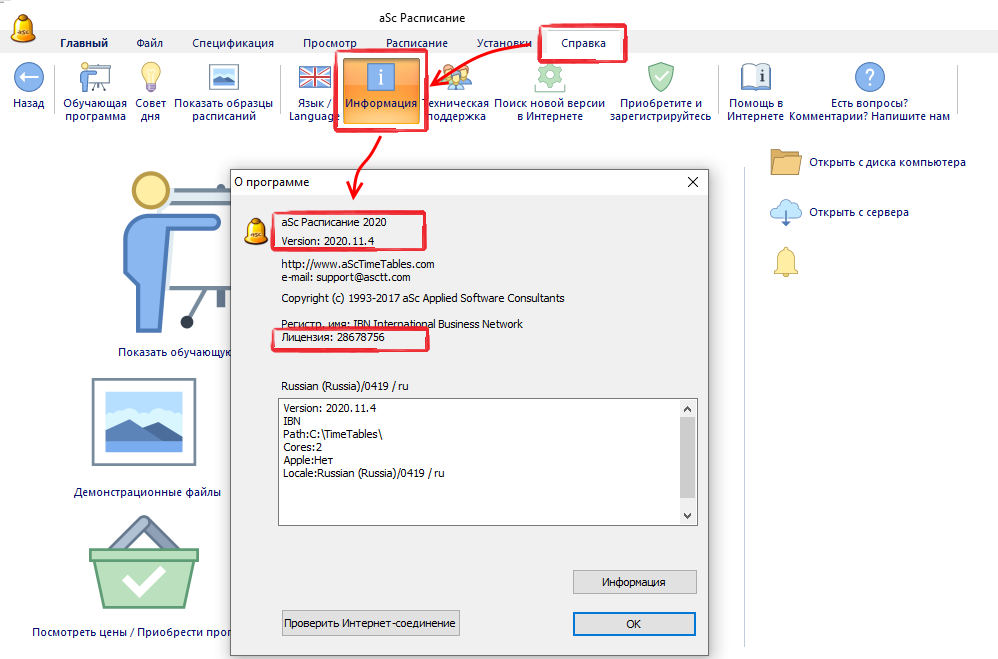Click scroll up arrow in info box

[x=687, y=409]
